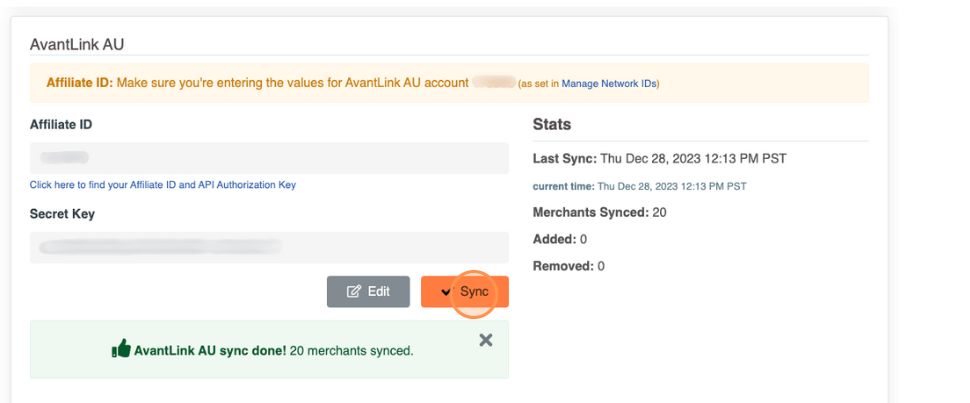The image size is (970, 403).
Task: Open the Manage Network IDs link
Action: 615,84
